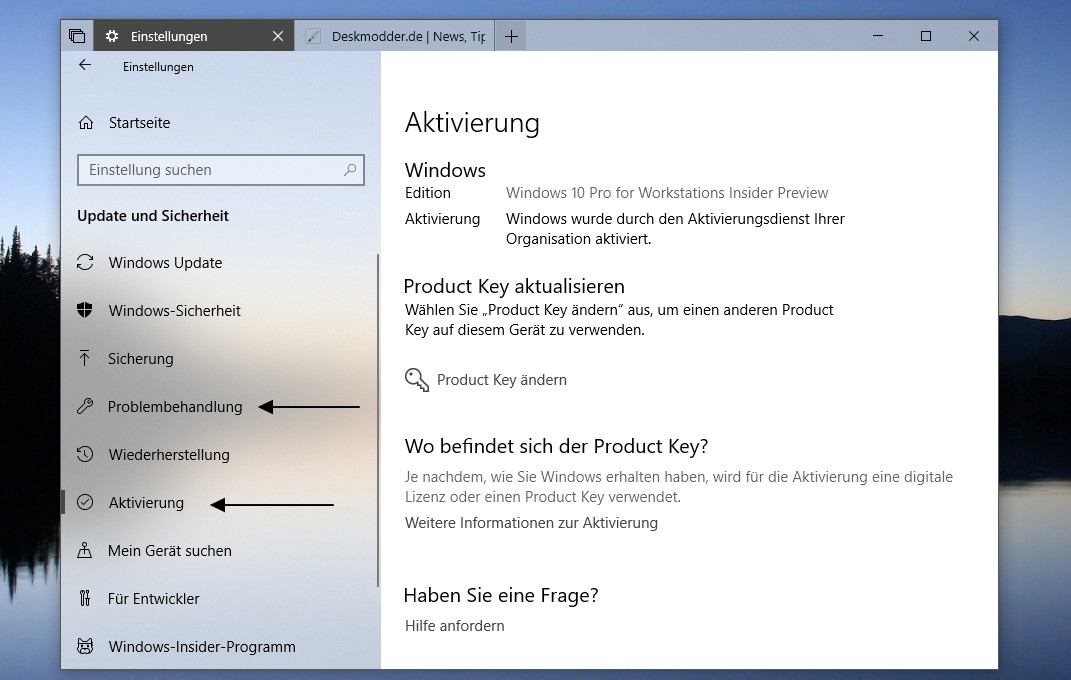1071x680 pixels.
Task: Click the Aktivierung page title
Action: pos(472,123)
